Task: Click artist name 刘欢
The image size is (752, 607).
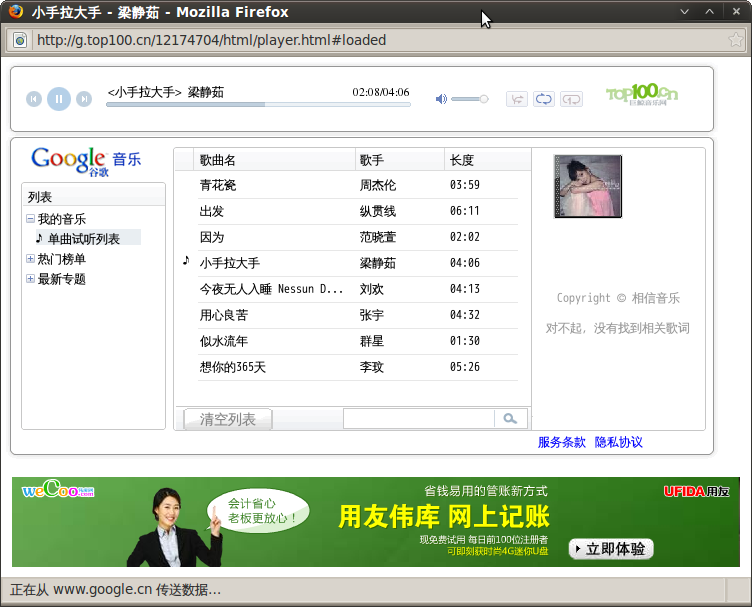Action: tap(372, 289)
